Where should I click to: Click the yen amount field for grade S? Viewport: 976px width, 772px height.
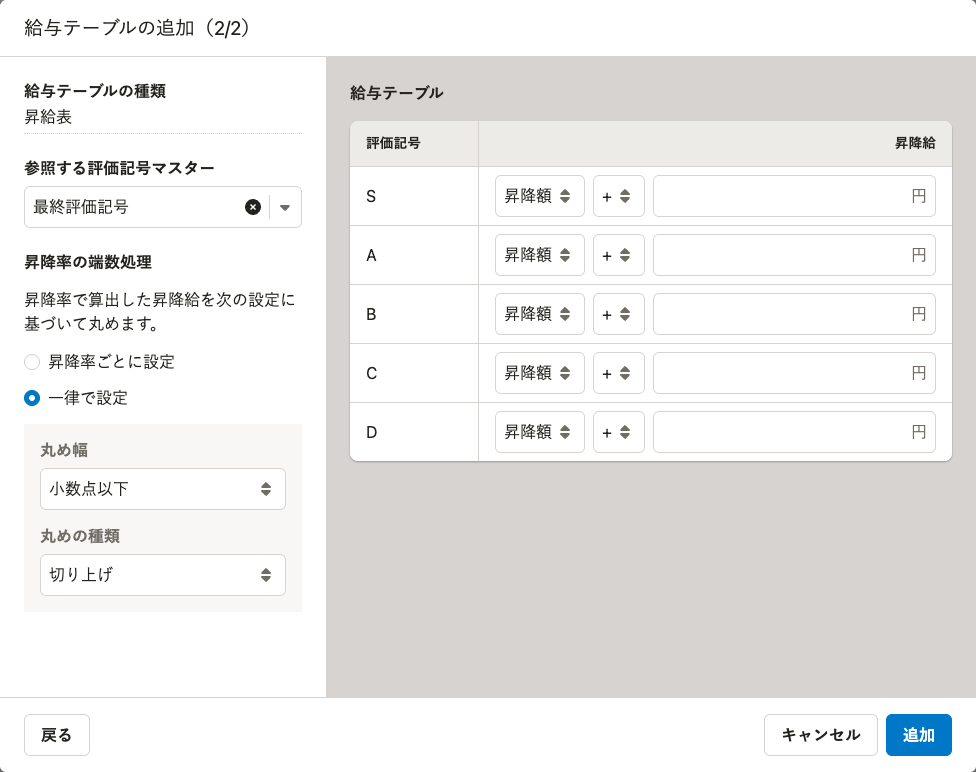[x=782, y=196]
